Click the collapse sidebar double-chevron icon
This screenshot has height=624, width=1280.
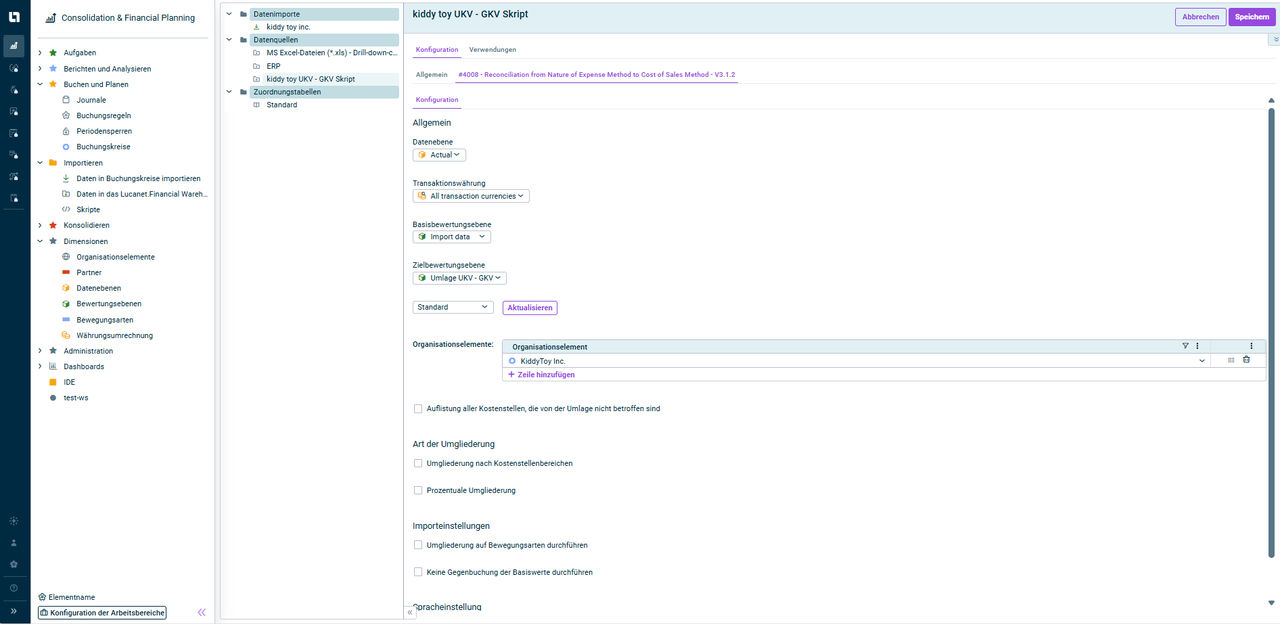(201, 612)
